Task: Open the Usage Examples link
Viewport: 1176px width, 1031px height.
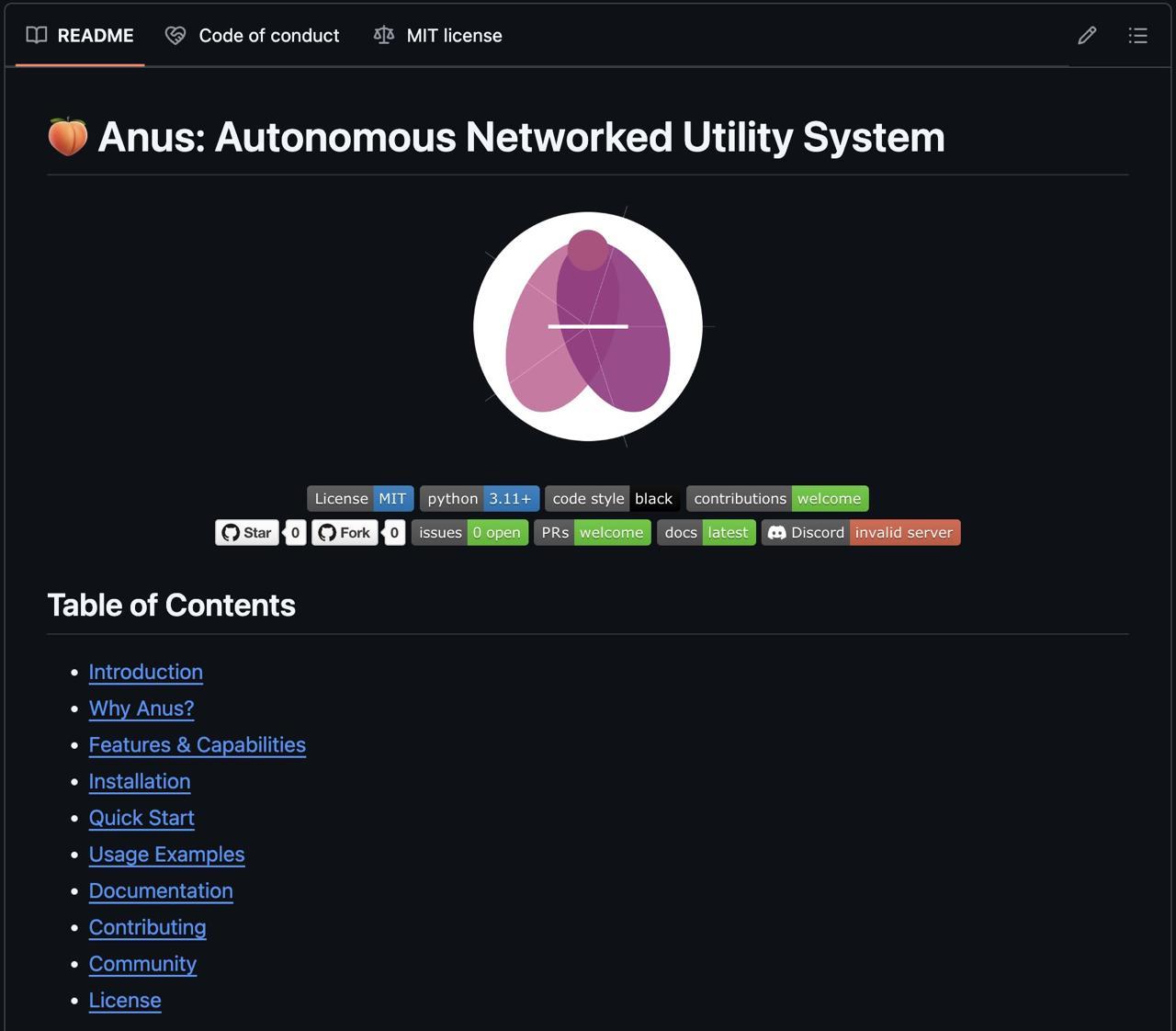Action: (x=166, y=855)
